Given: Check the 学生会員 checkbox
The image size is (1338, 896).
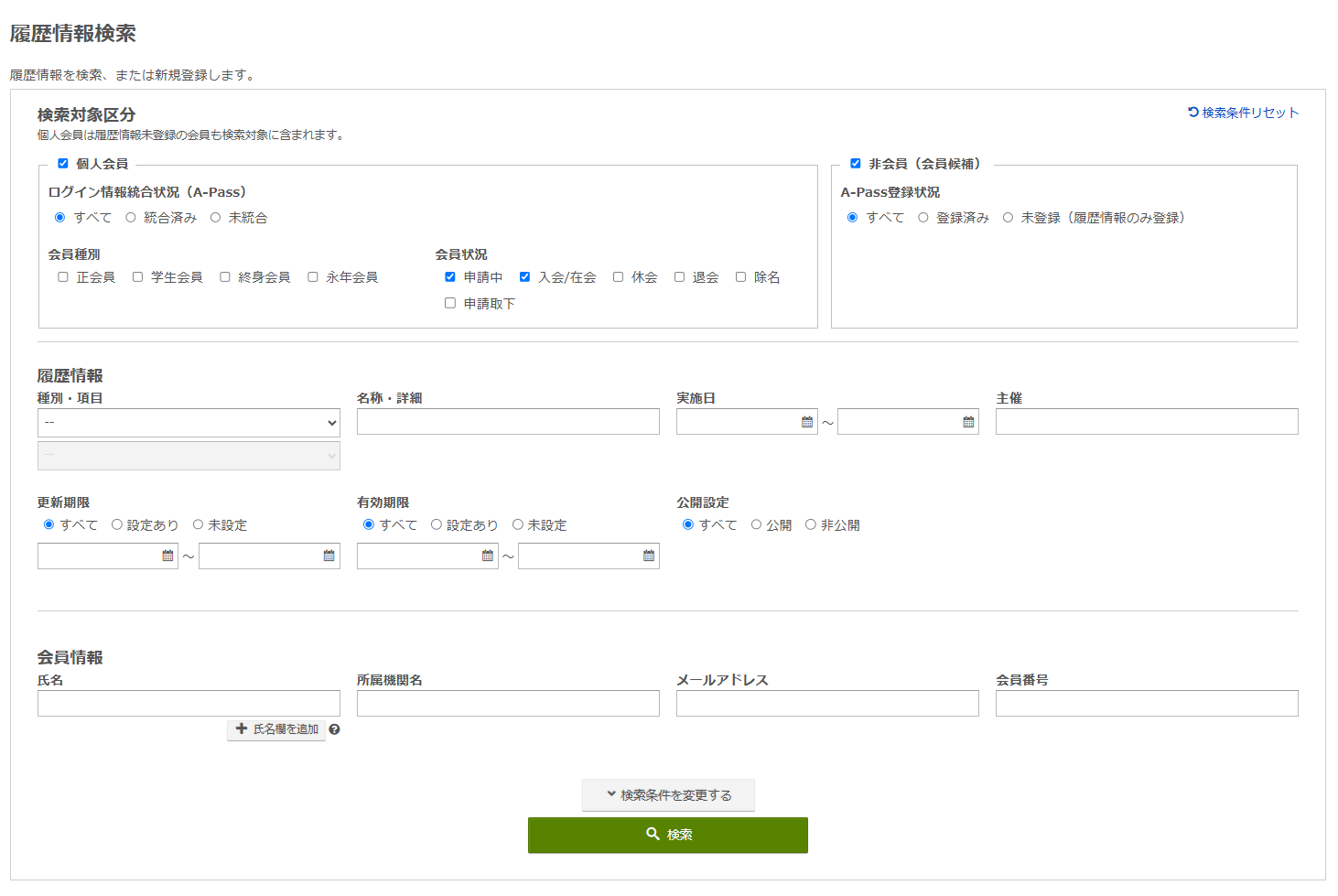Looking at the screenshot, I should (136, 276).
